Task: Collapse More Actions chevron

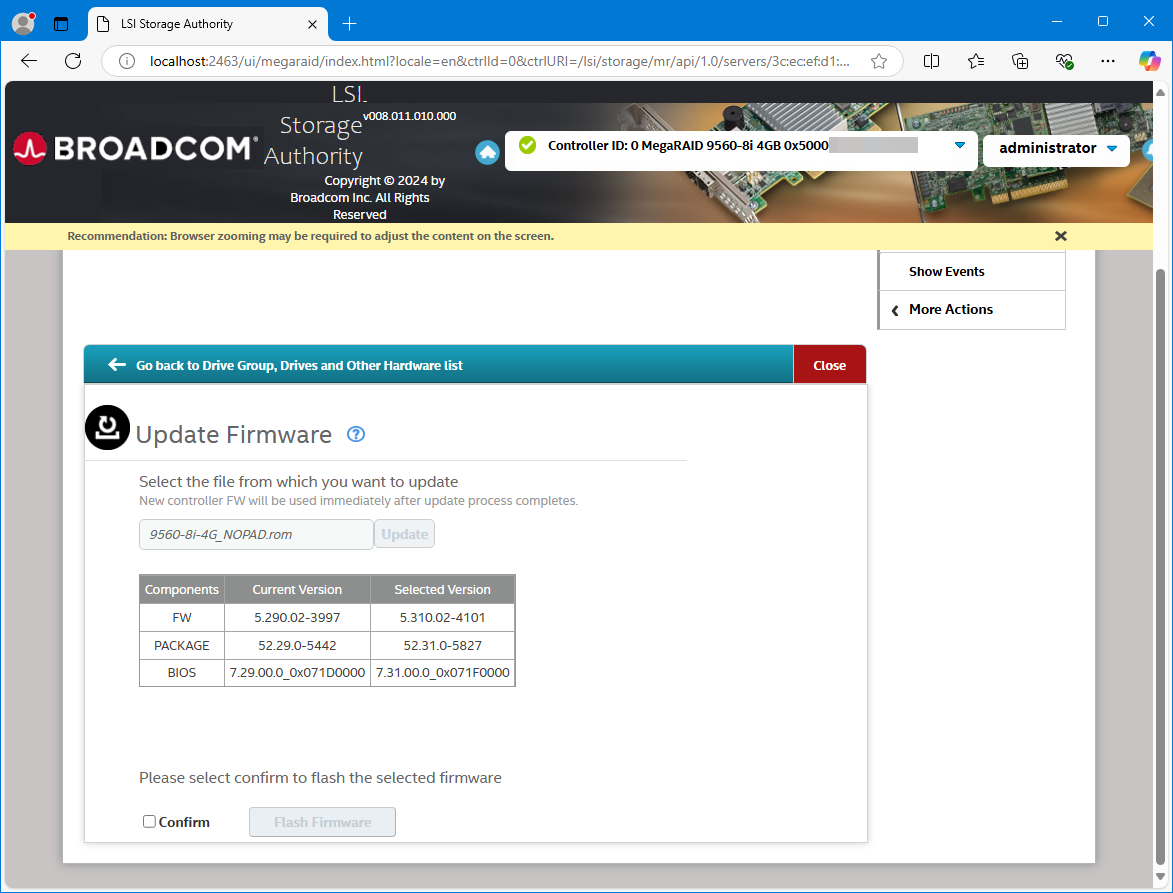Action: pos(895,310)
